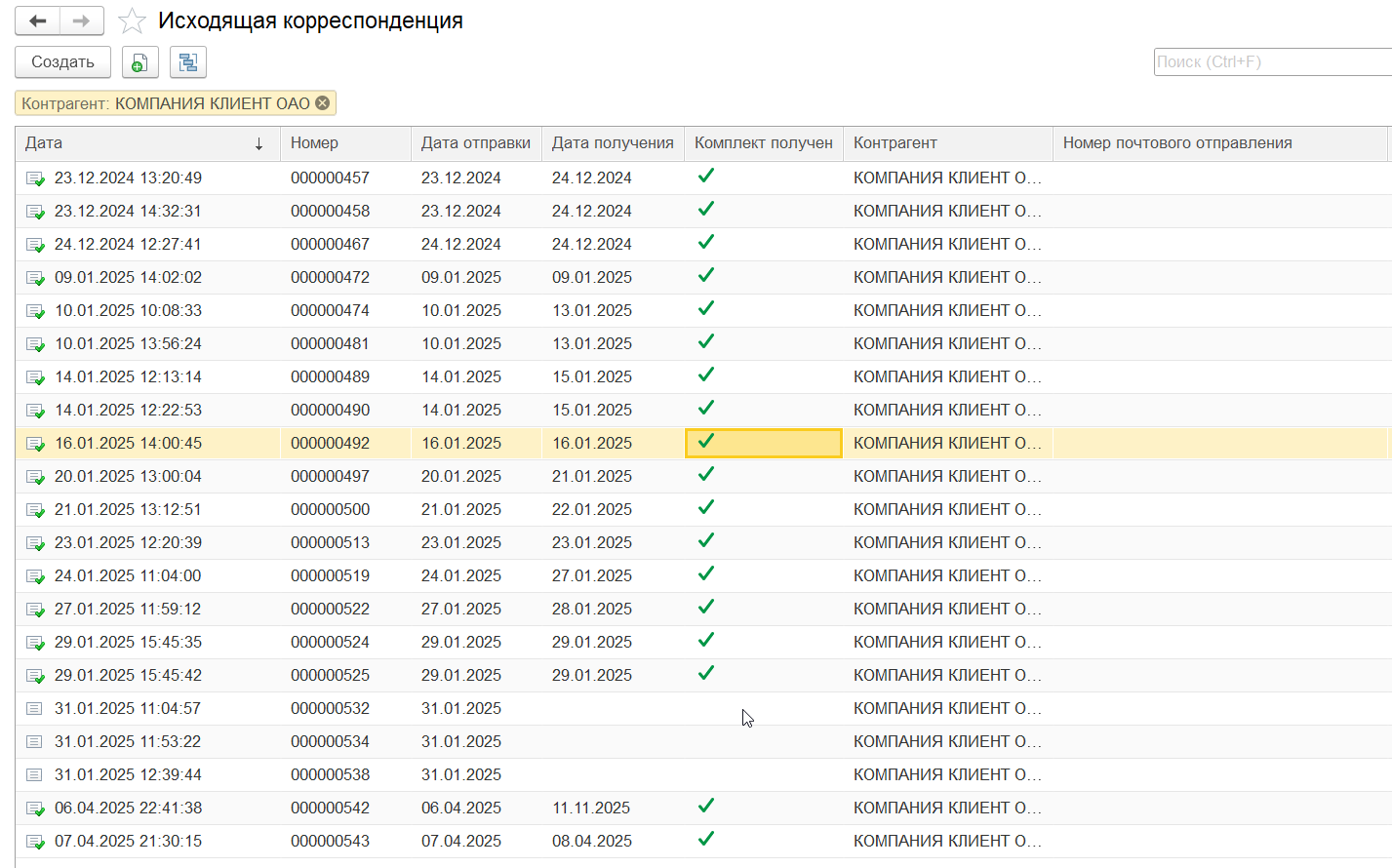Screen dimensions: 1392x868
Task: Click document icon of row 000000543
Action: [35, 842]
